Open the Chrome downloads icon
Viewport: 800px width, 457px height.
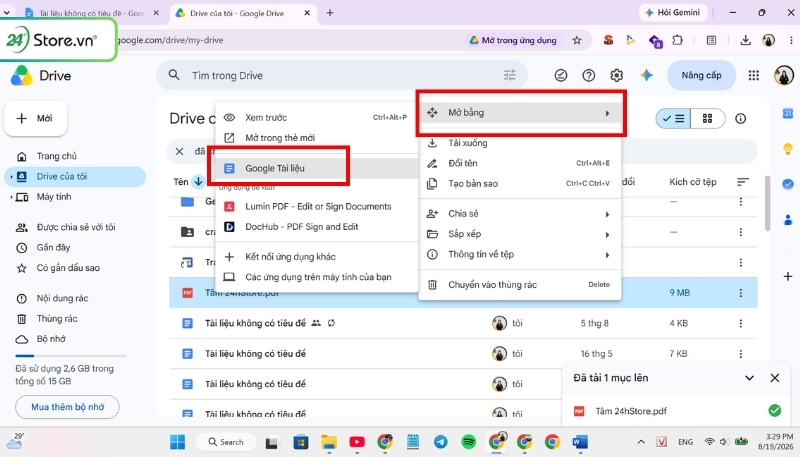tap(745, 40)
